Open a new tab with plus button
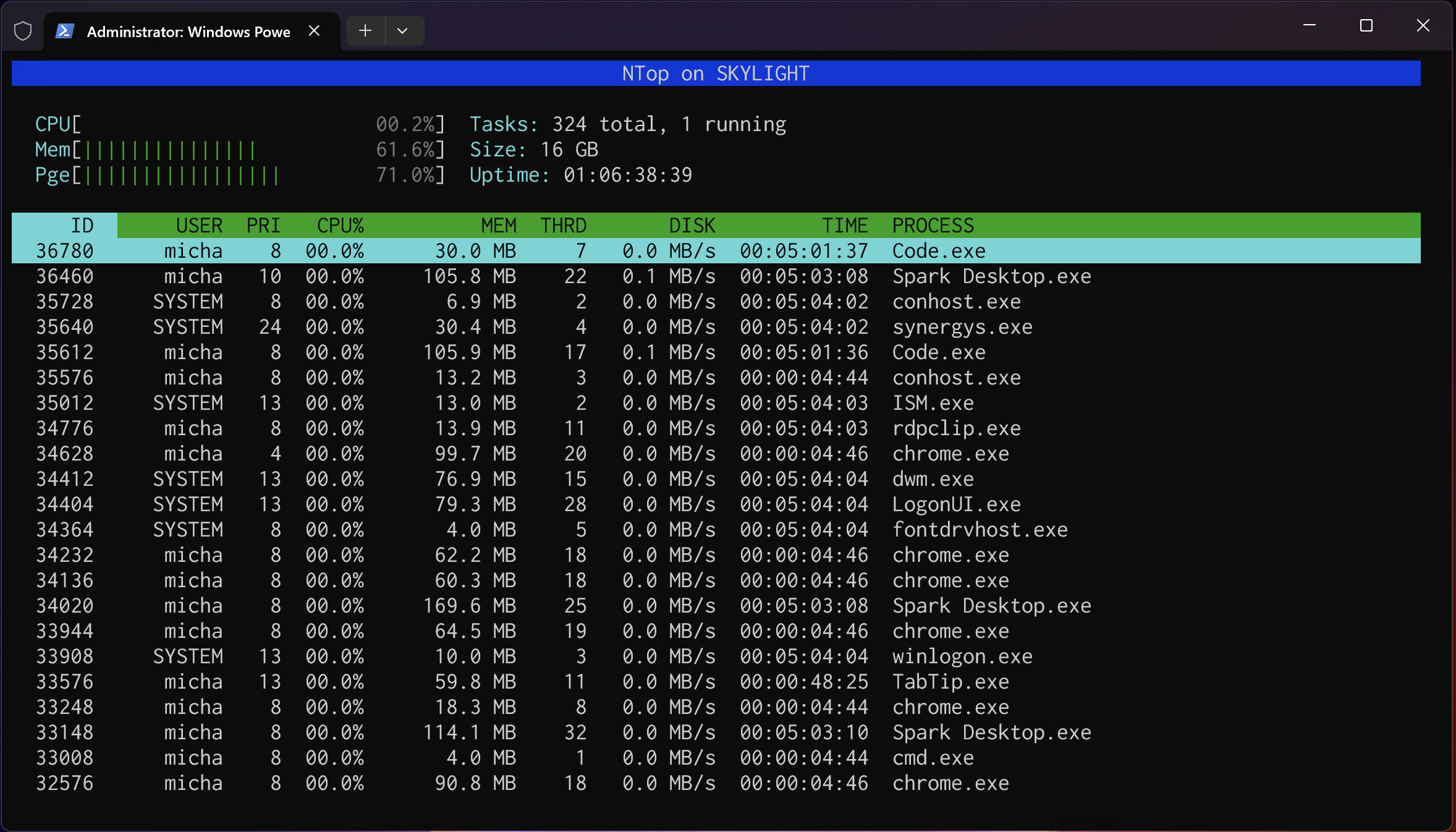1456x832 pixels. tap(365, 31)
